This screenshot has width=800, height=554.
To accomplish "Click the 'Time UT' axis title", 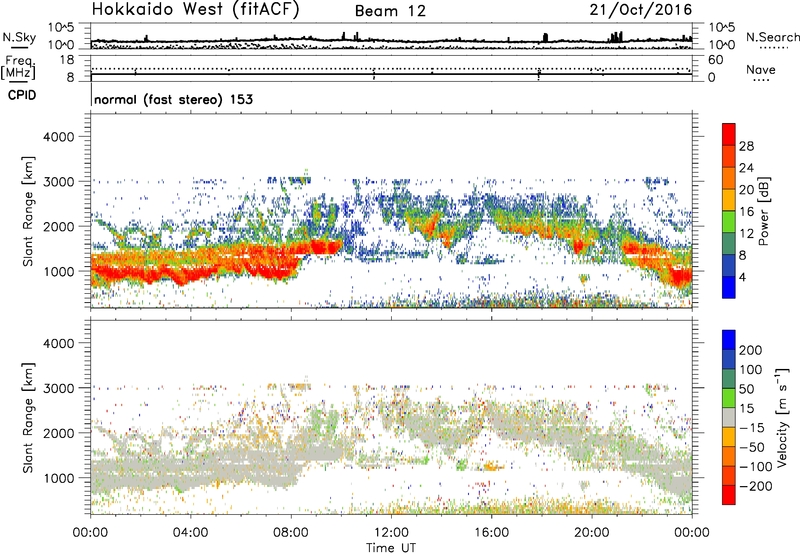I will (x=391, y=548).
